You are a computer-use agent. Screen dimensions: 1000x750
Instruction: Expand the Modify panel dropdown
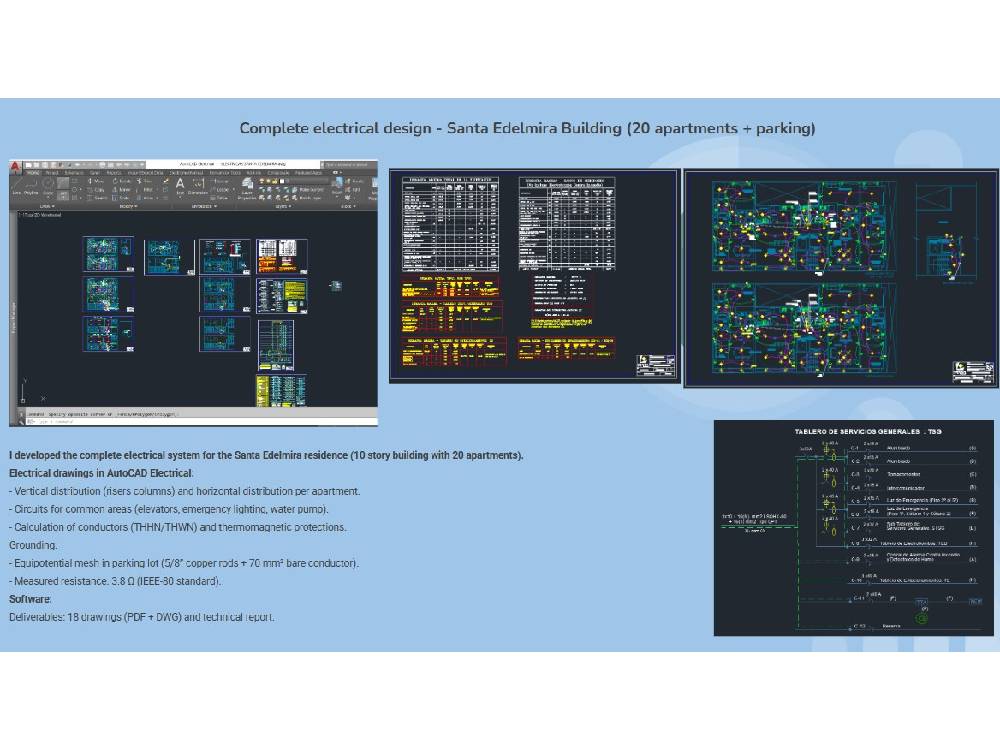128,206
